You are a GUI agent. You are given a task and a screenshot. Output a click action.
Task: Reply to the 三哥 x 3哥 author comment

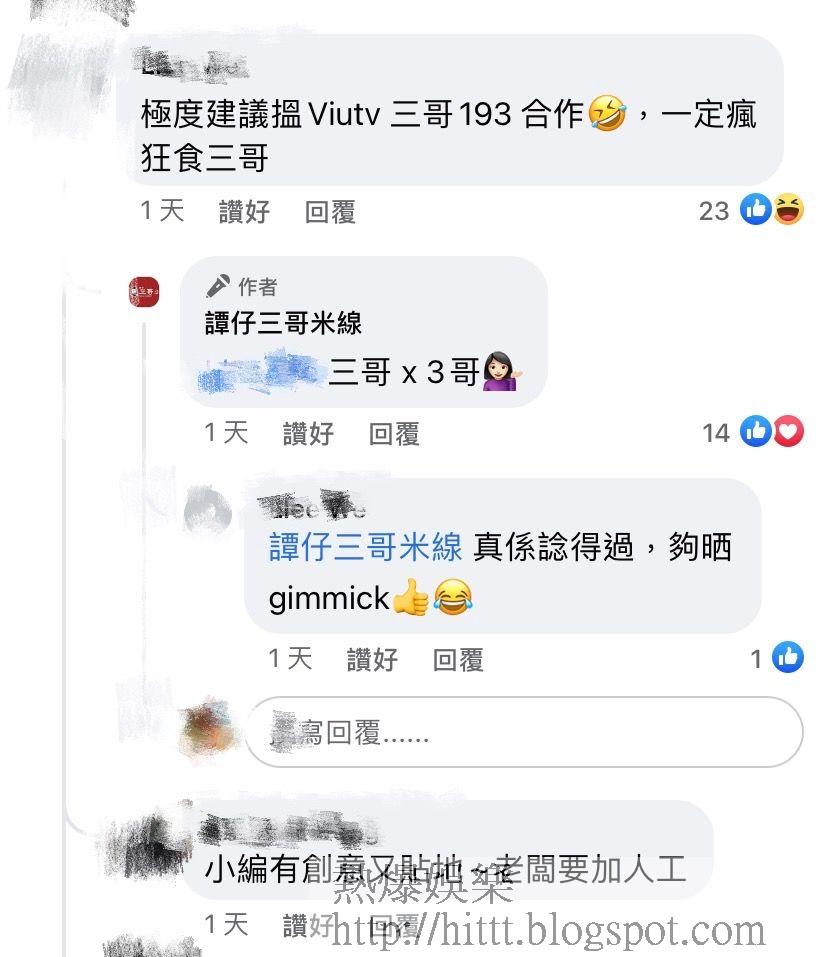pyautogui.click(x=394, y=434)
